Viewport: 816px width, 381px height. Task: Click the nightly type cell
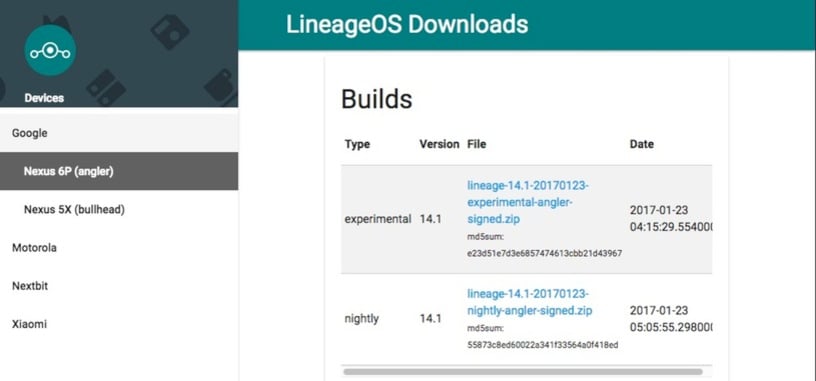click(x=362, y=319)
